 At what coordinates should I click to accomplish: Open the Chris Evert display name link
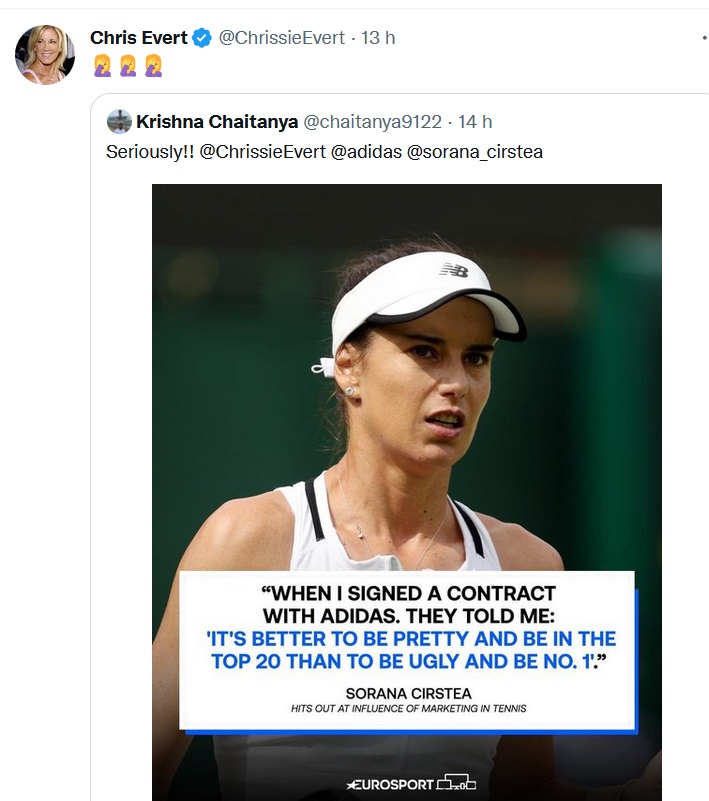tap(138, 38)
